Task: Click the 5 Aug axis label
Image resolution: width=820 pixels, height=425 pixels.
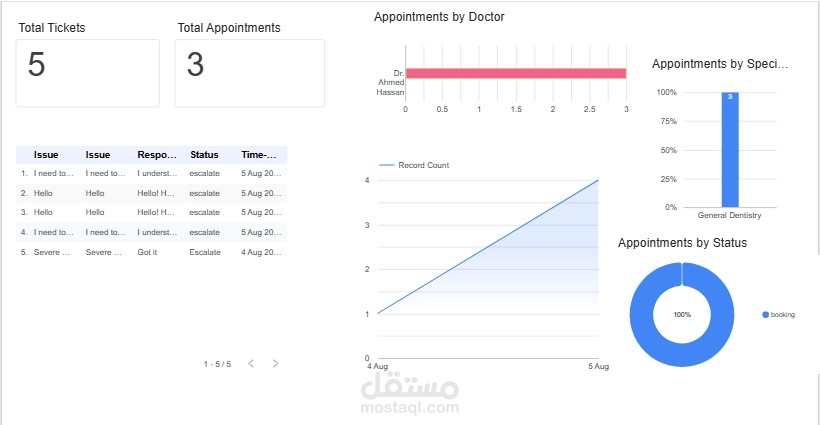Action: [x=598, y=366]
